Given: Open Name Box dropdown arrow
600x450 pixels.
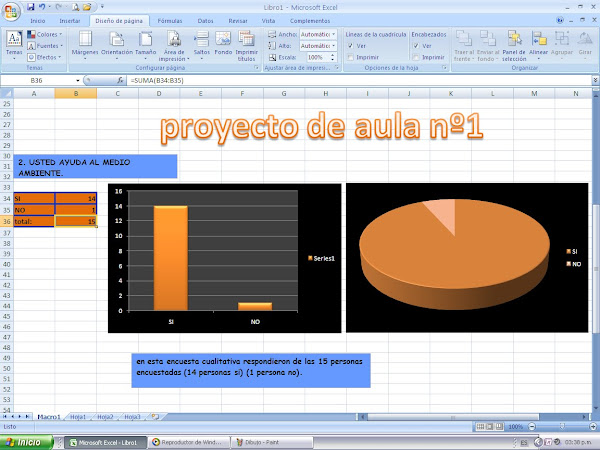Looking at the screenshot, I should click(78, 81).
